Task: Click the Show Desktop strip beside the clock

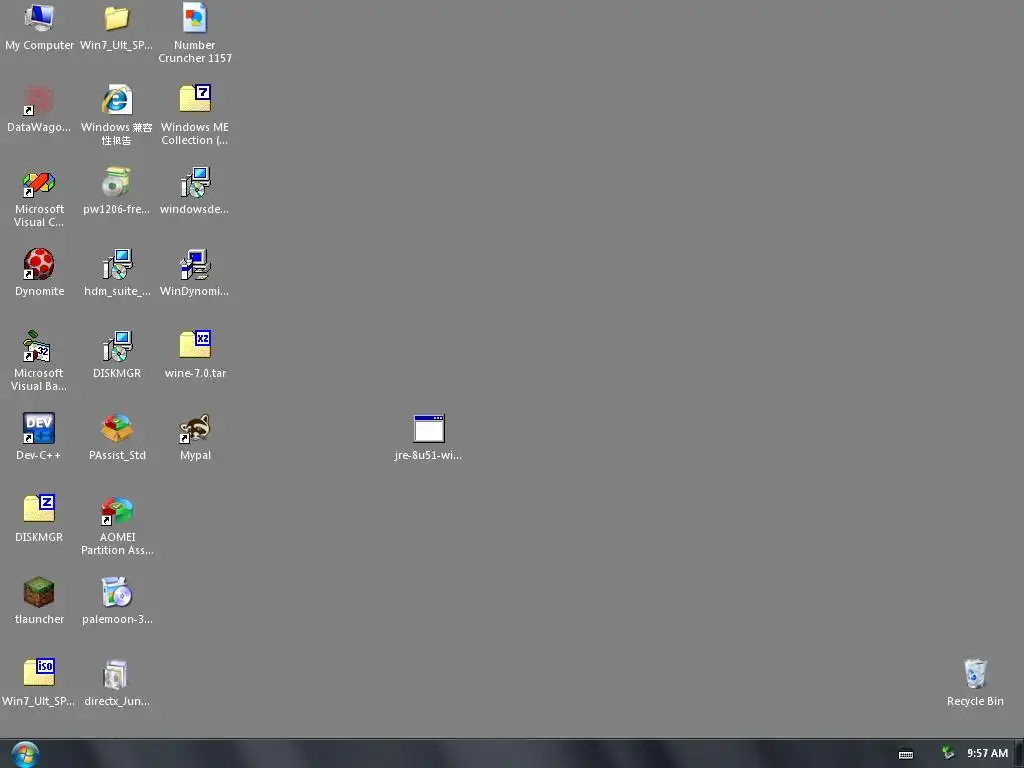Action: click(1019, 754)
